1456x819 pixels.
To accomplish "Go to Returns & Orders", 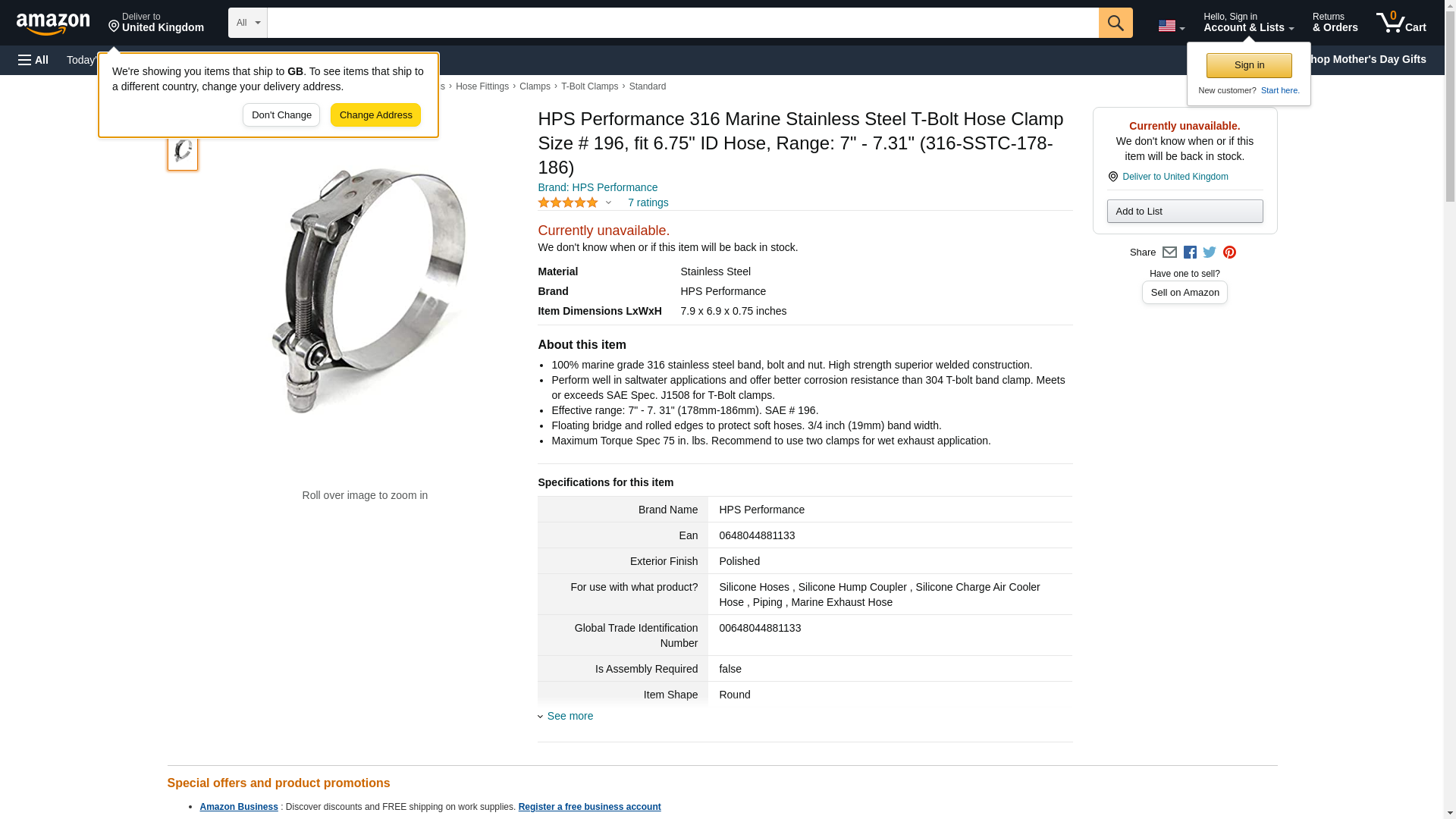I will tap(1335, 22).
